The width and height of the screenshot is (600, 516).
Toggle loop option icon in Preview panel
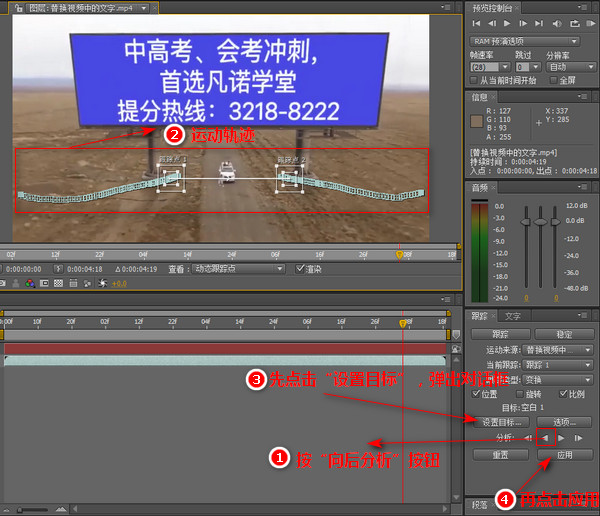575,24
